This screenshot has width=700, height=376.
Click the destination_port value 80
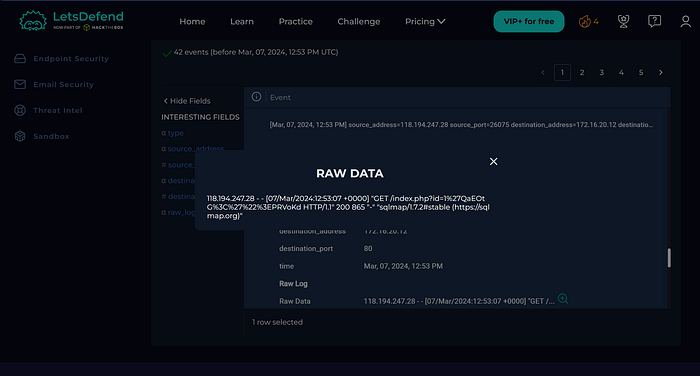(368, 248)
